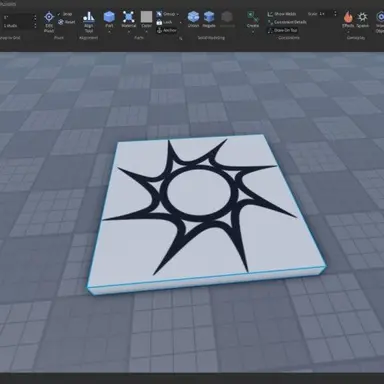Open the Group dropdown arrow

pyautogui.click(x=178, y=14)
